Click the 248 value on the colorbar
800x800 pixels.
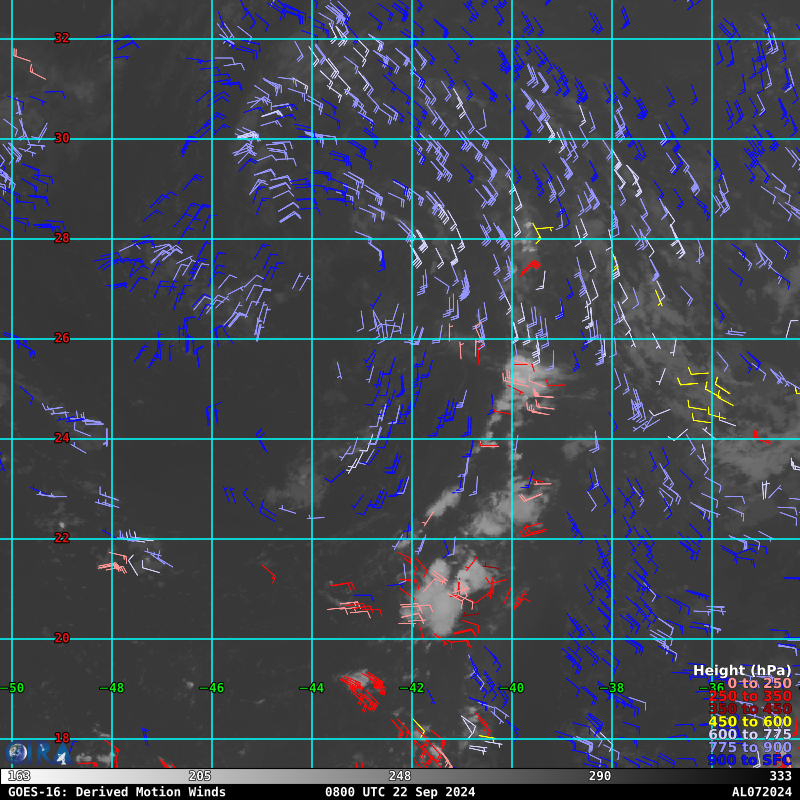[x=400, y=776]
